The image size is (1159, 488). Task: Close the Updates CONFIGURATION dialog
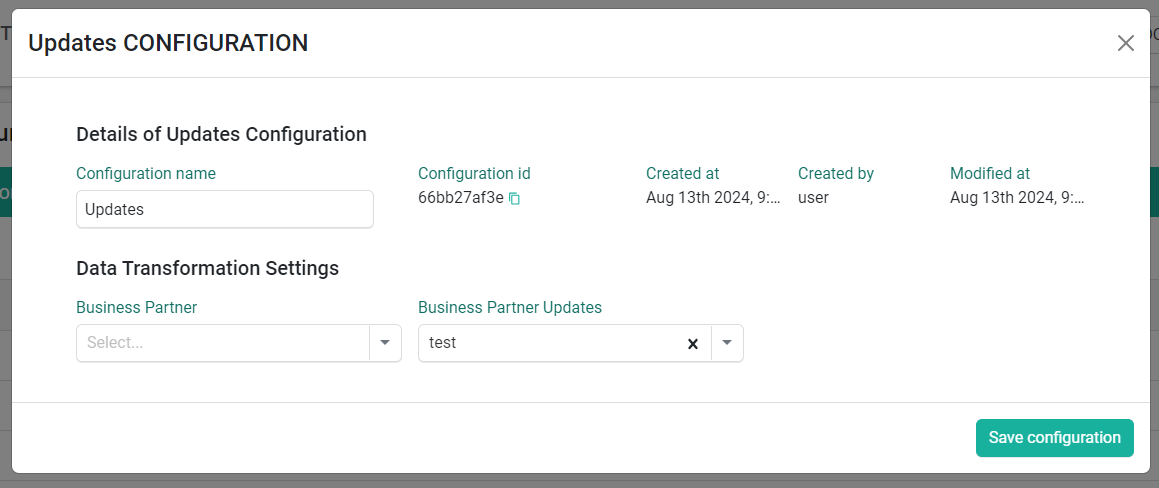(1125, 43)
